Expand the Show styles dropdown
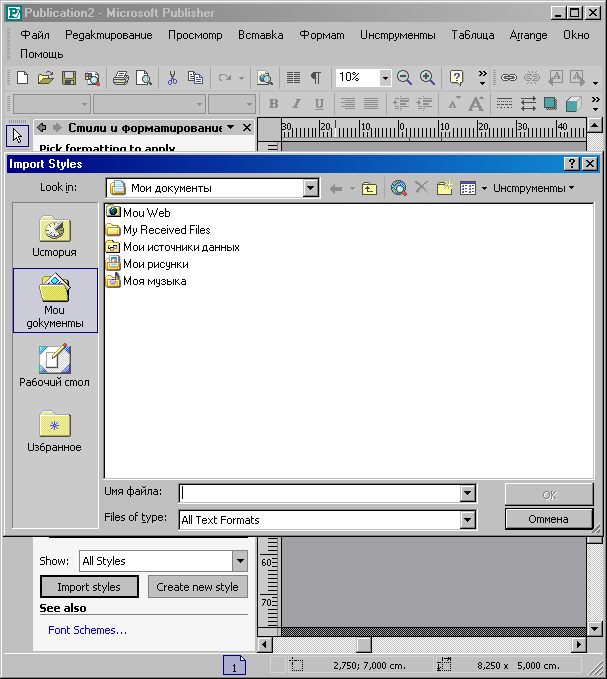 pos(240,561)
